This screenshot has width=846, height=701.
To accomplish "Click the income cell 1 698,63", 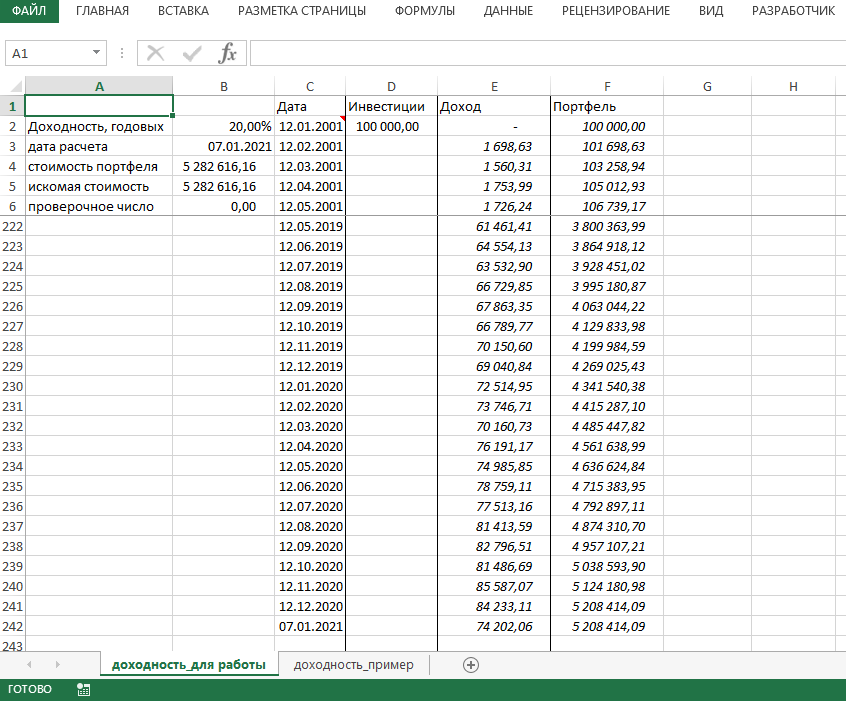I will click(494, 146).
